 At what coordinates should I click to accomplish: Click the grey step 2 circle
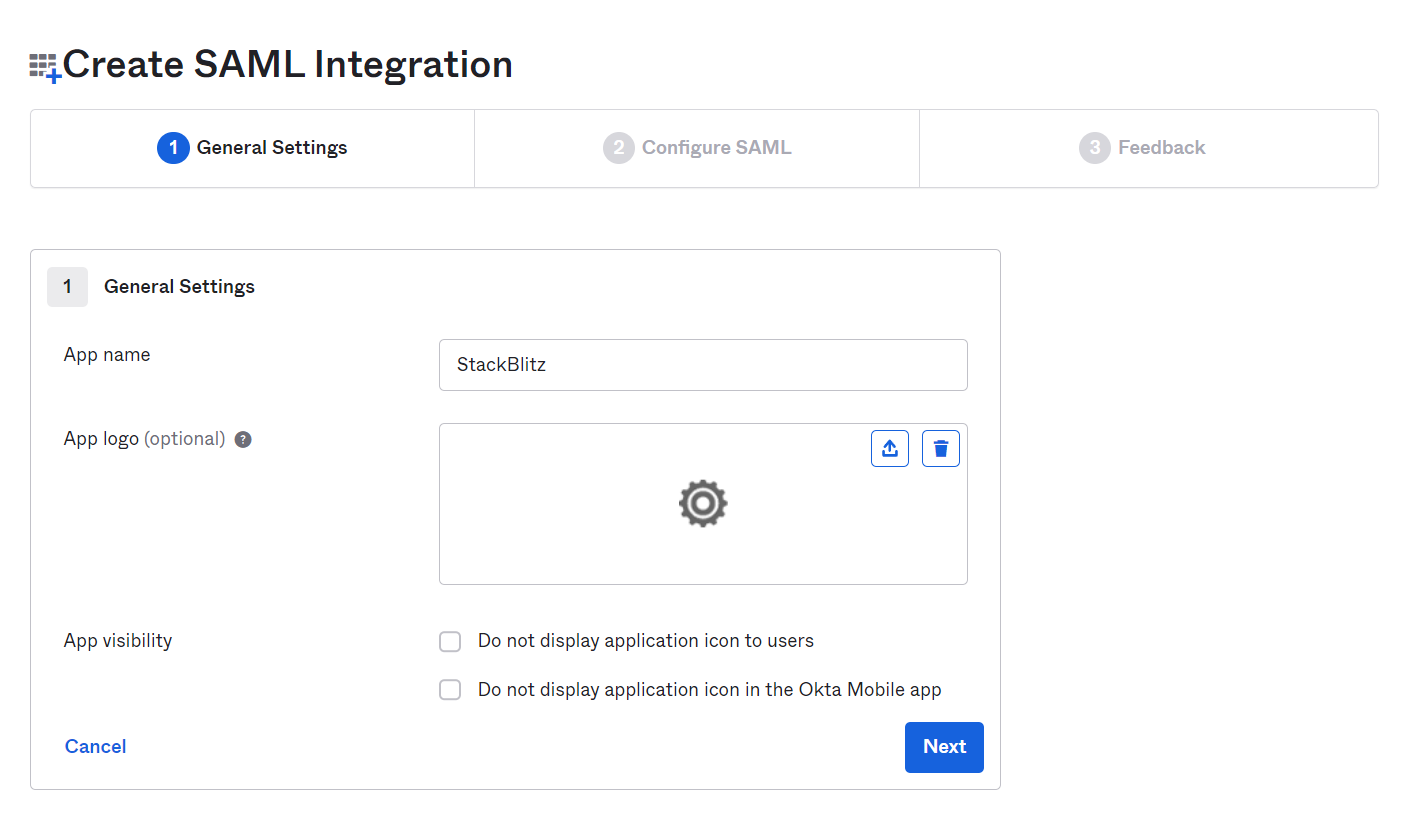(618, 147)
